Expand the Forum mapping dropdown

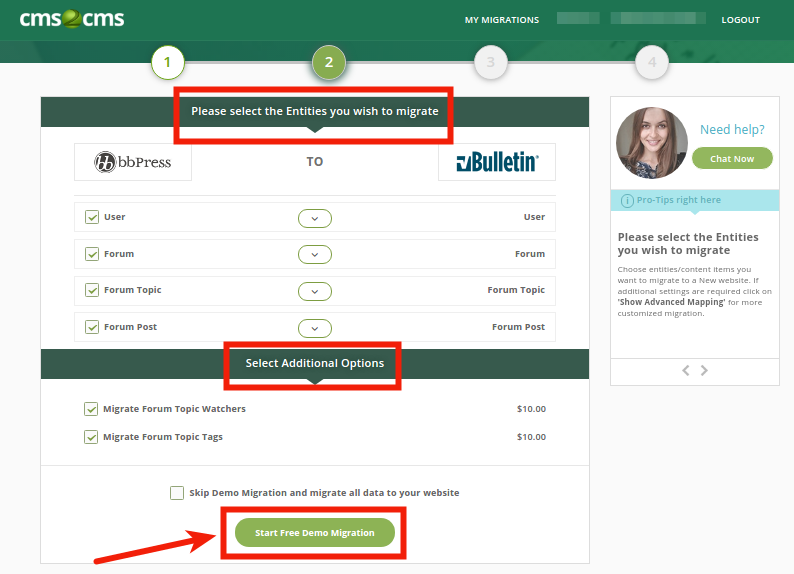(315, 255)
